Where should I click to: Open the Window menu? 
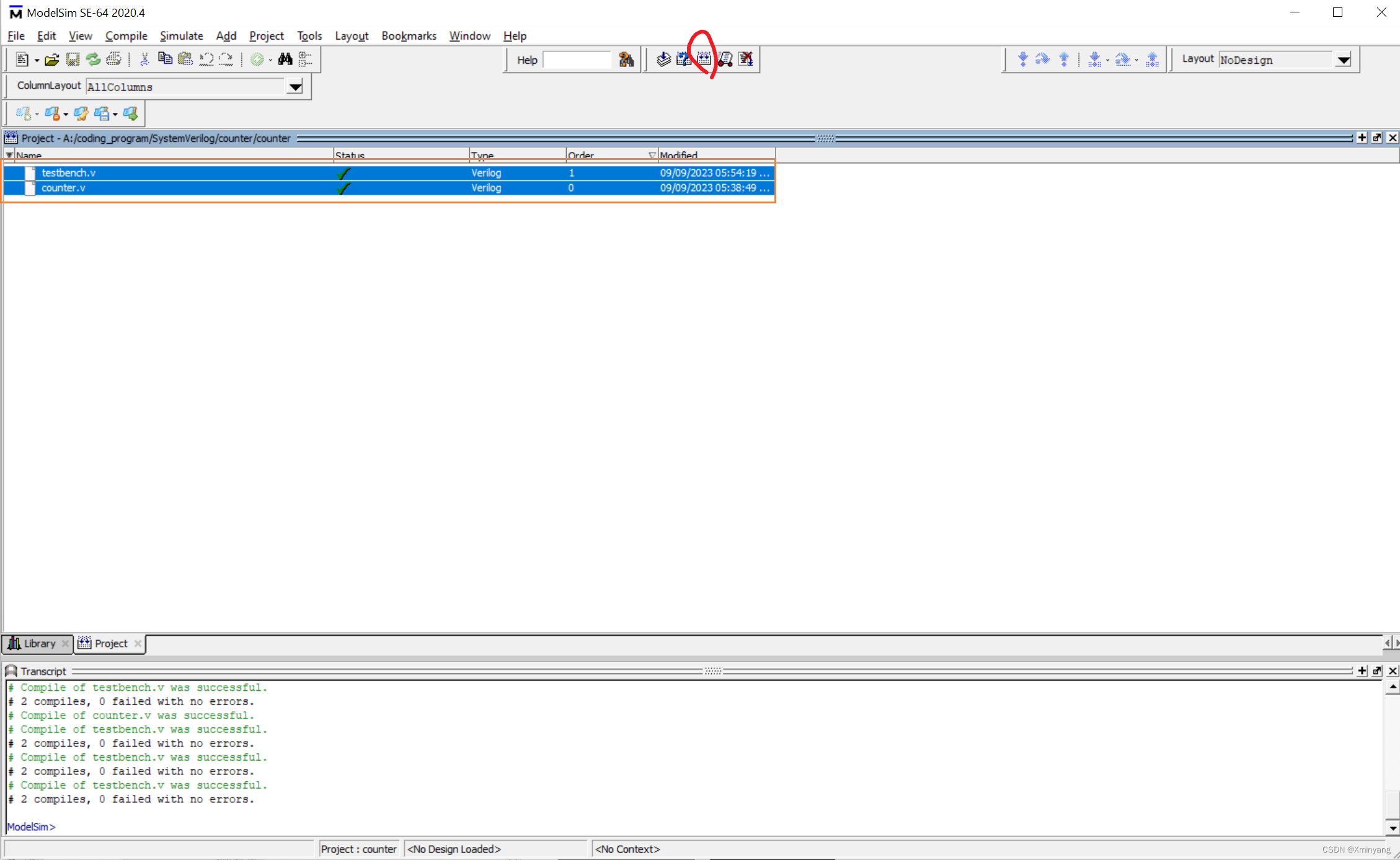pyautogui.click(x=469, y=36)
